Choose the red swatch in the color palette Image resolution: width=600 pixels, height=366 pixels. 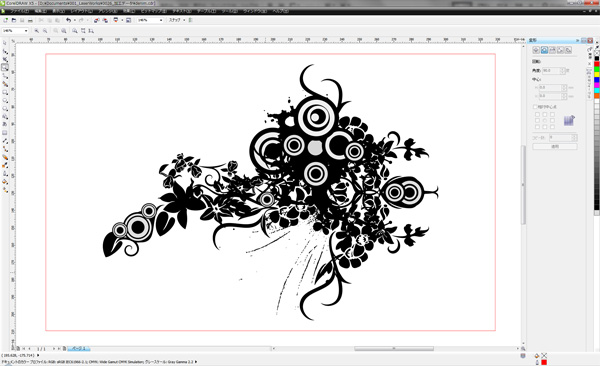point(597,64)
